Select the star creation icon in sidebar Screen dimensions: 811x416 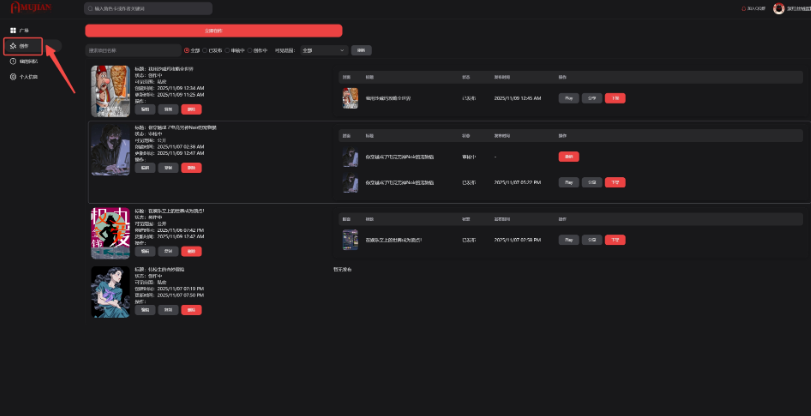click(x=13, y=46)
